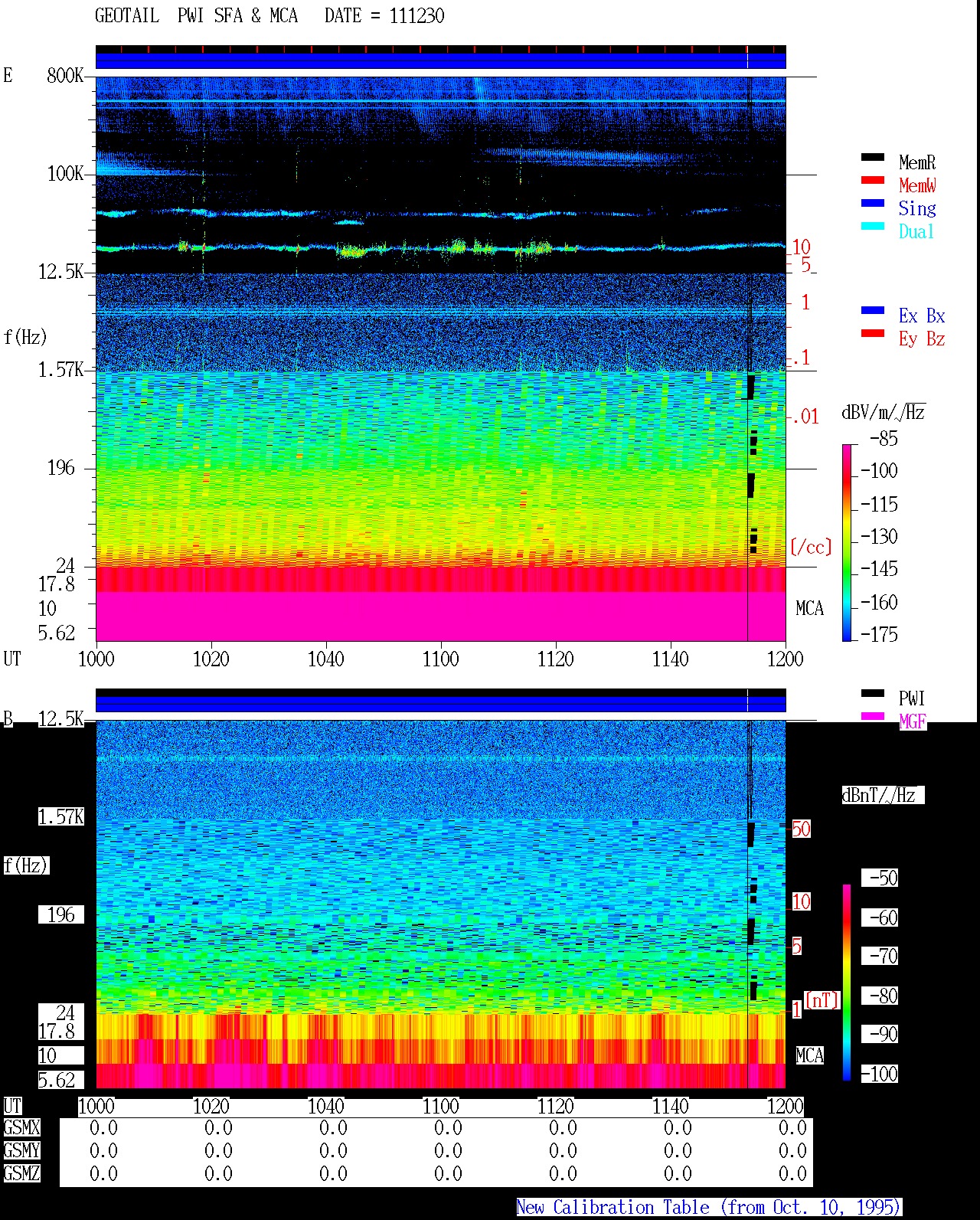Click the f(Hz) label of the E panel
The height and width of the screenshot is (1220, 980).
tap(25, 337)
